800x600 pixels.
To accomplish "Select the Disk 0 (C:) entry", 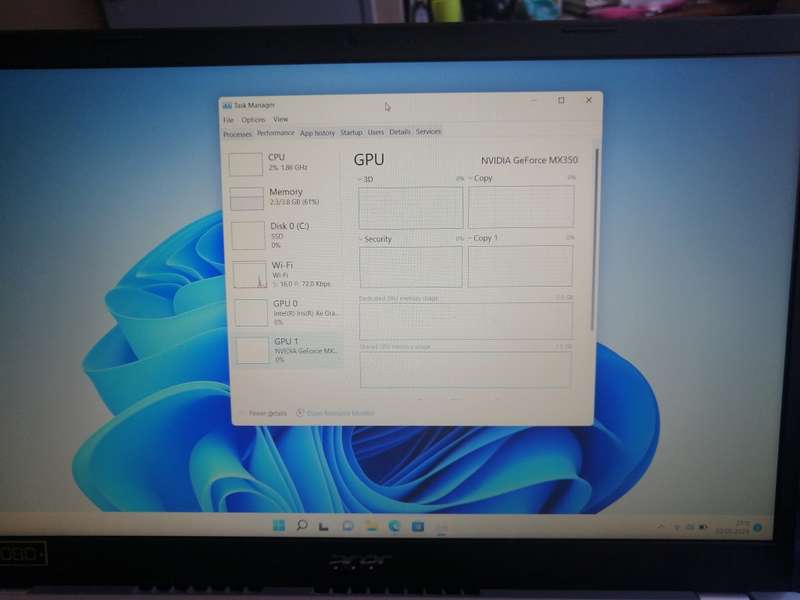I will click(x=286, y=235).
